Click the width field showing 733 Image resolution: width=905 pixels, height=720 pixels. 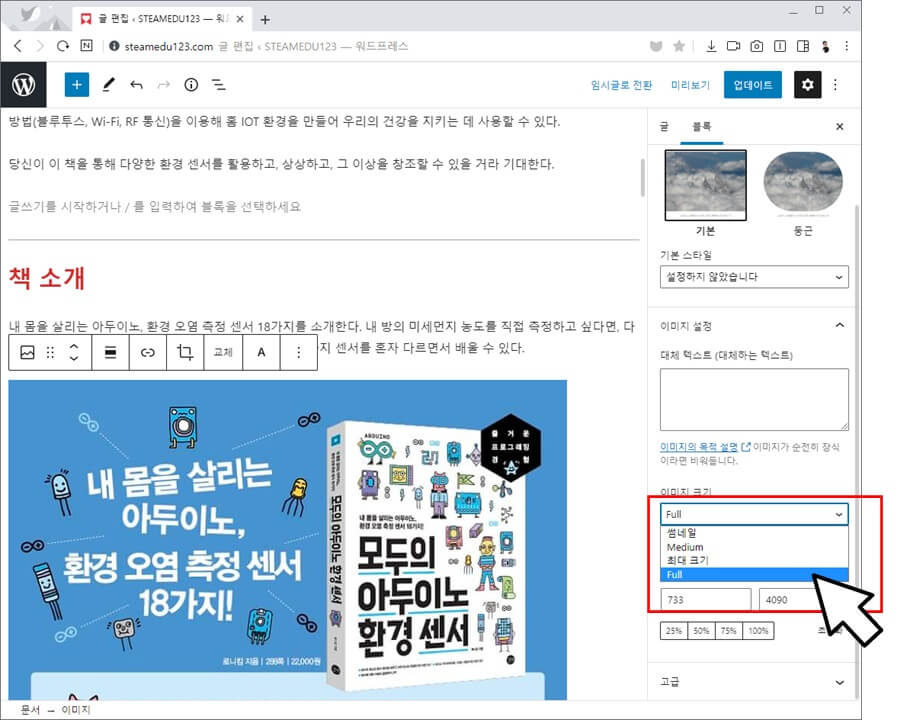[705, 600]
